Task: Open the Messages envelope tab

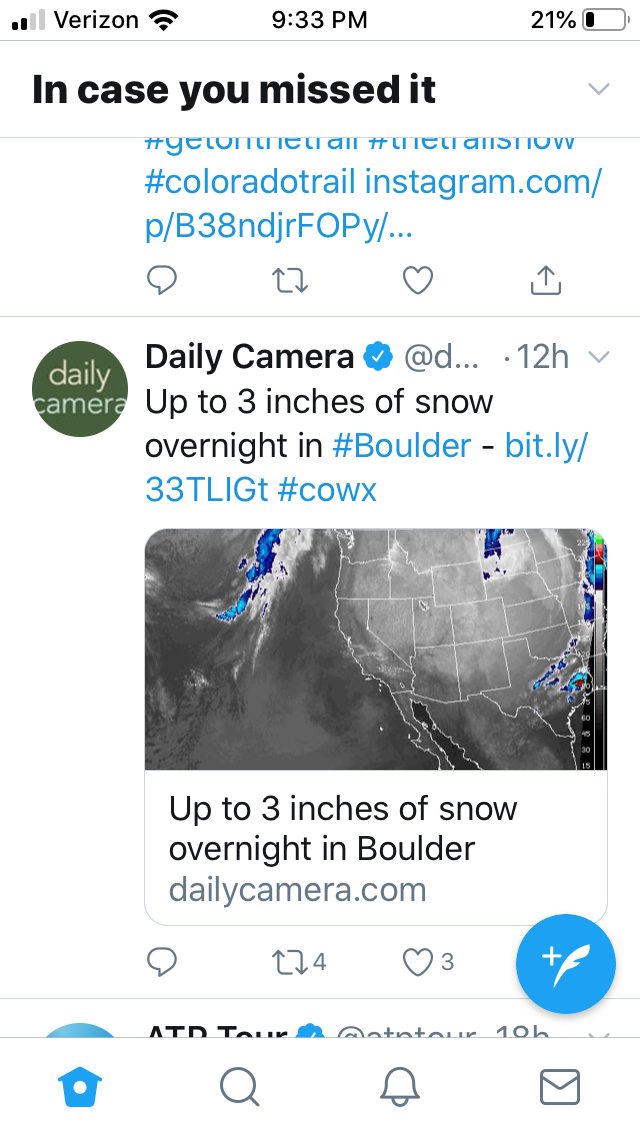Action: click(560, 1087)
